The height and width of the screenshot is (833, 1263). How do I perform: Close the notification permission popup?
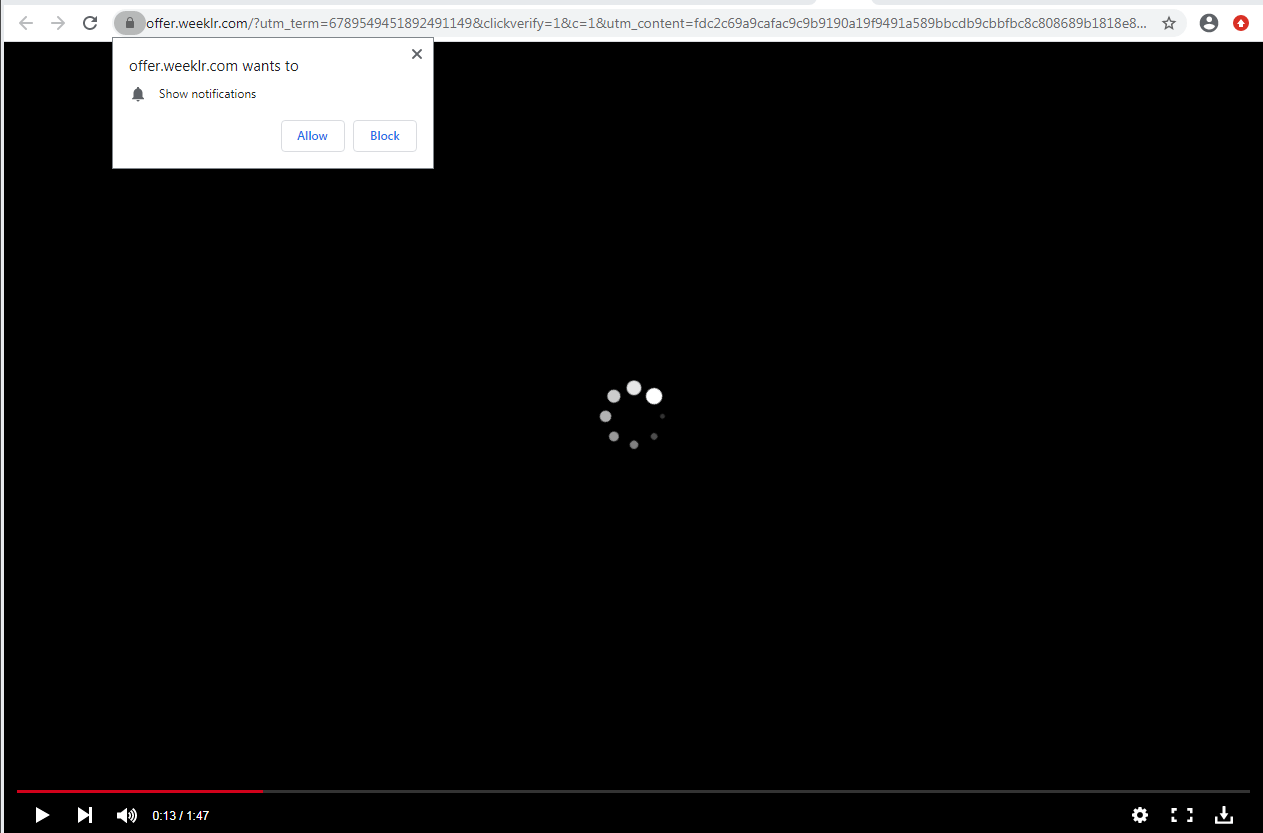[417, 54]
